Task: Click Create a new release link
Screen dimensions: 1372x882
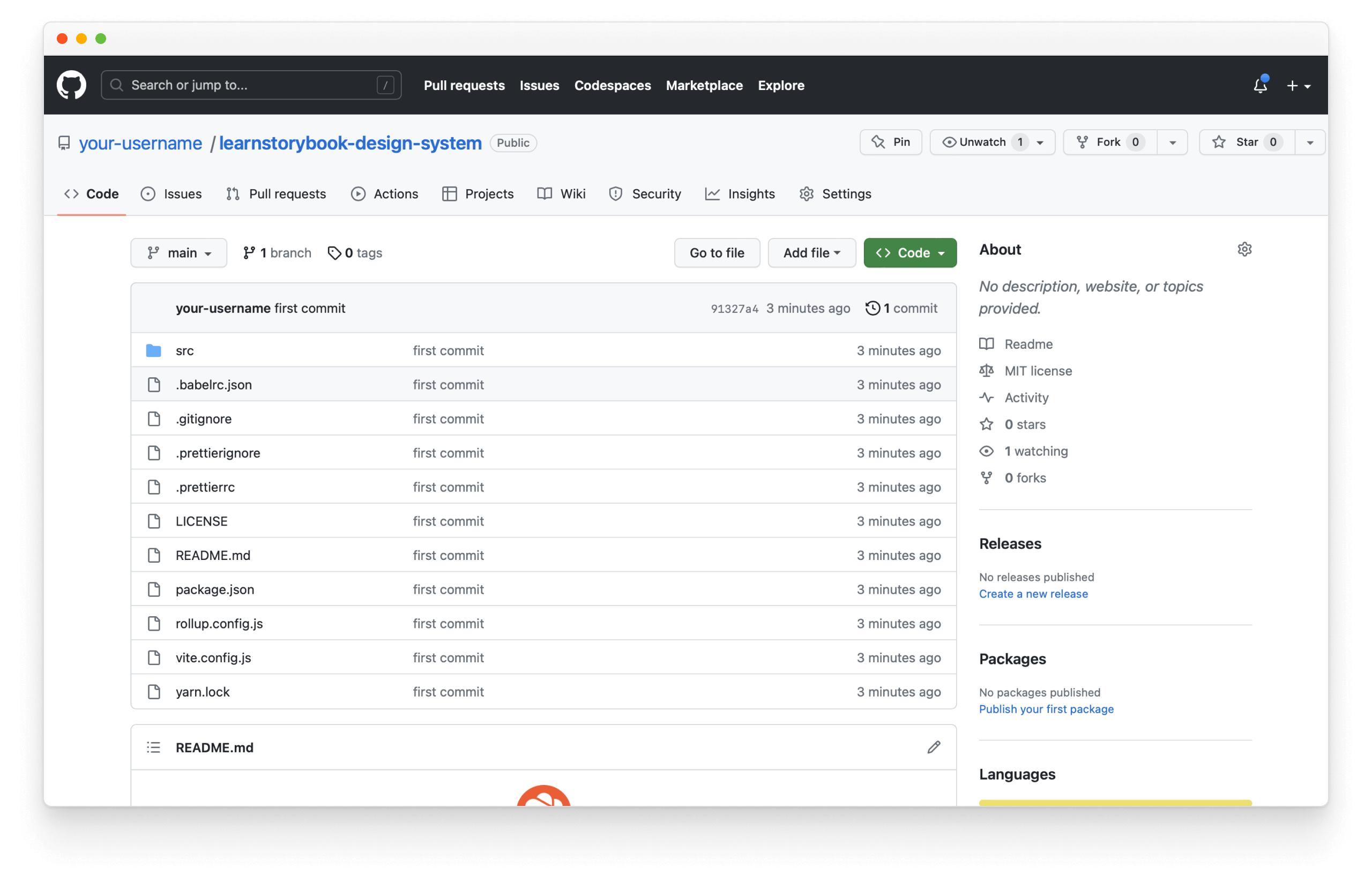Action: coord(1033,594)
